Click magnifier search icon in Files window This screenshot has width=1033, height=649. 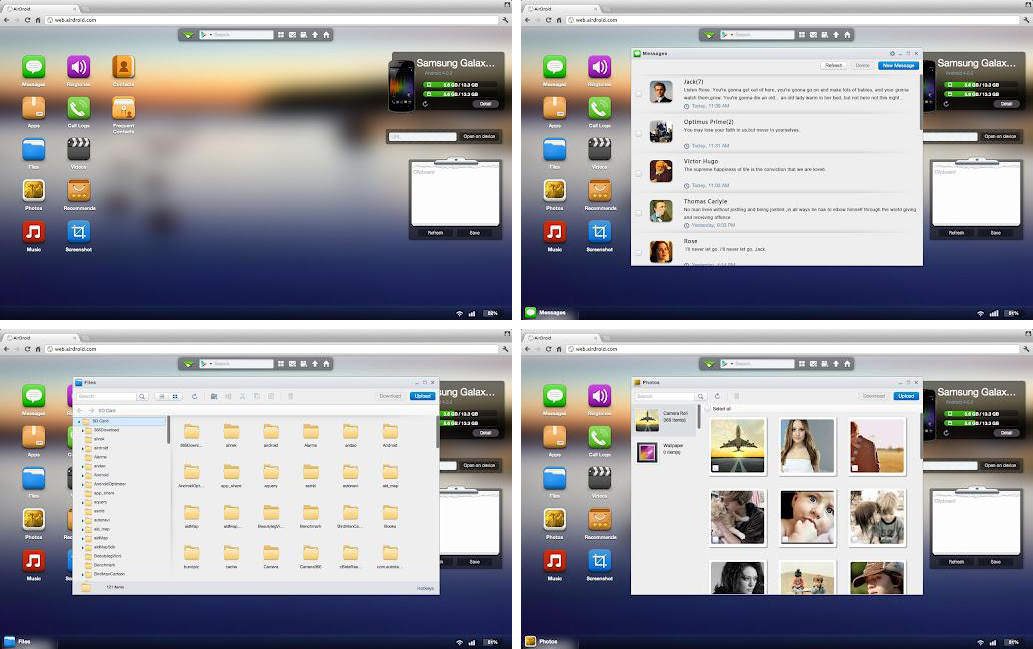142,396
